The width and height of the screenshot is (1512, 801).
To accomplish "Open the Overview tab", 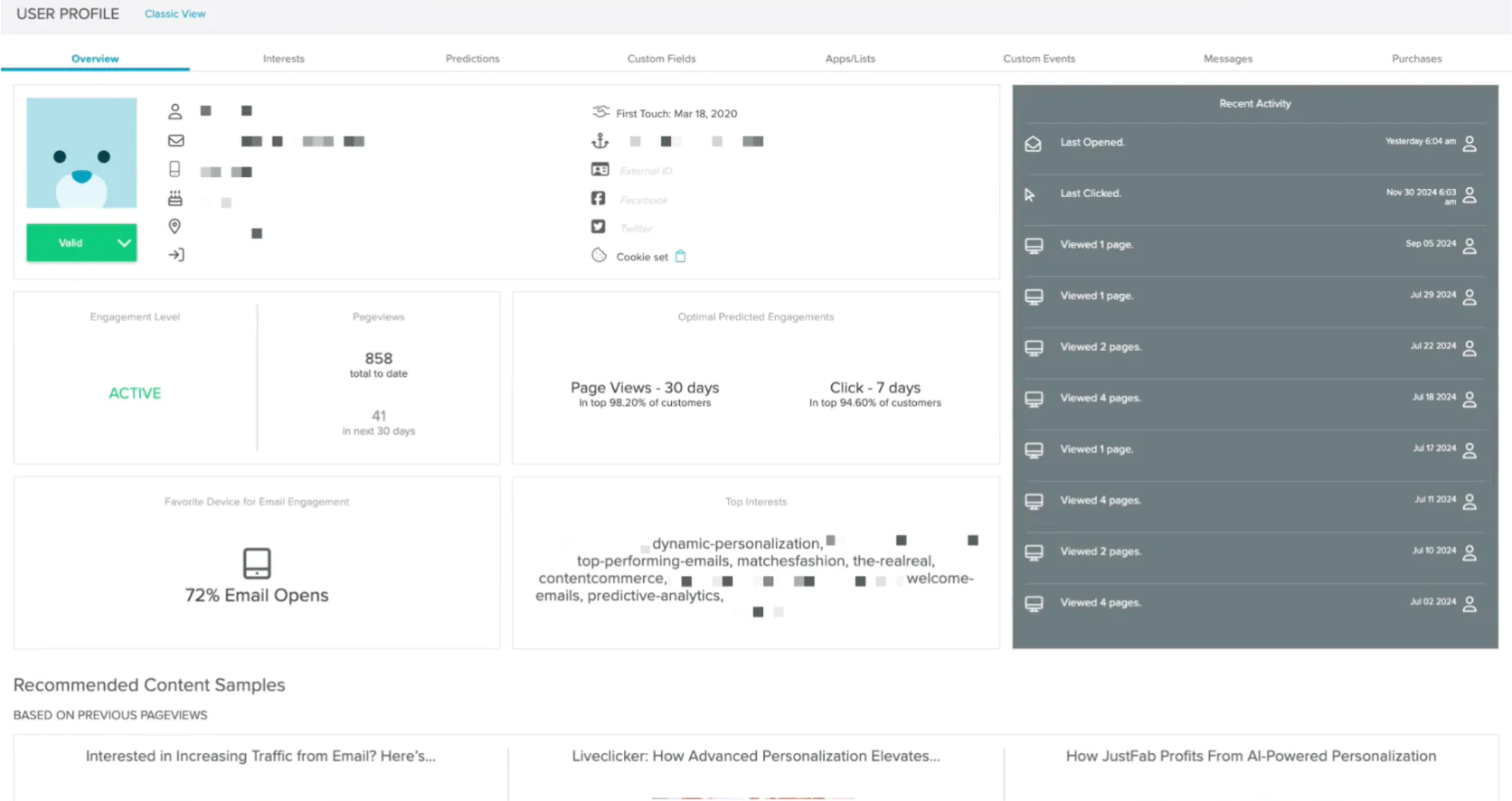I will [95, 59].
